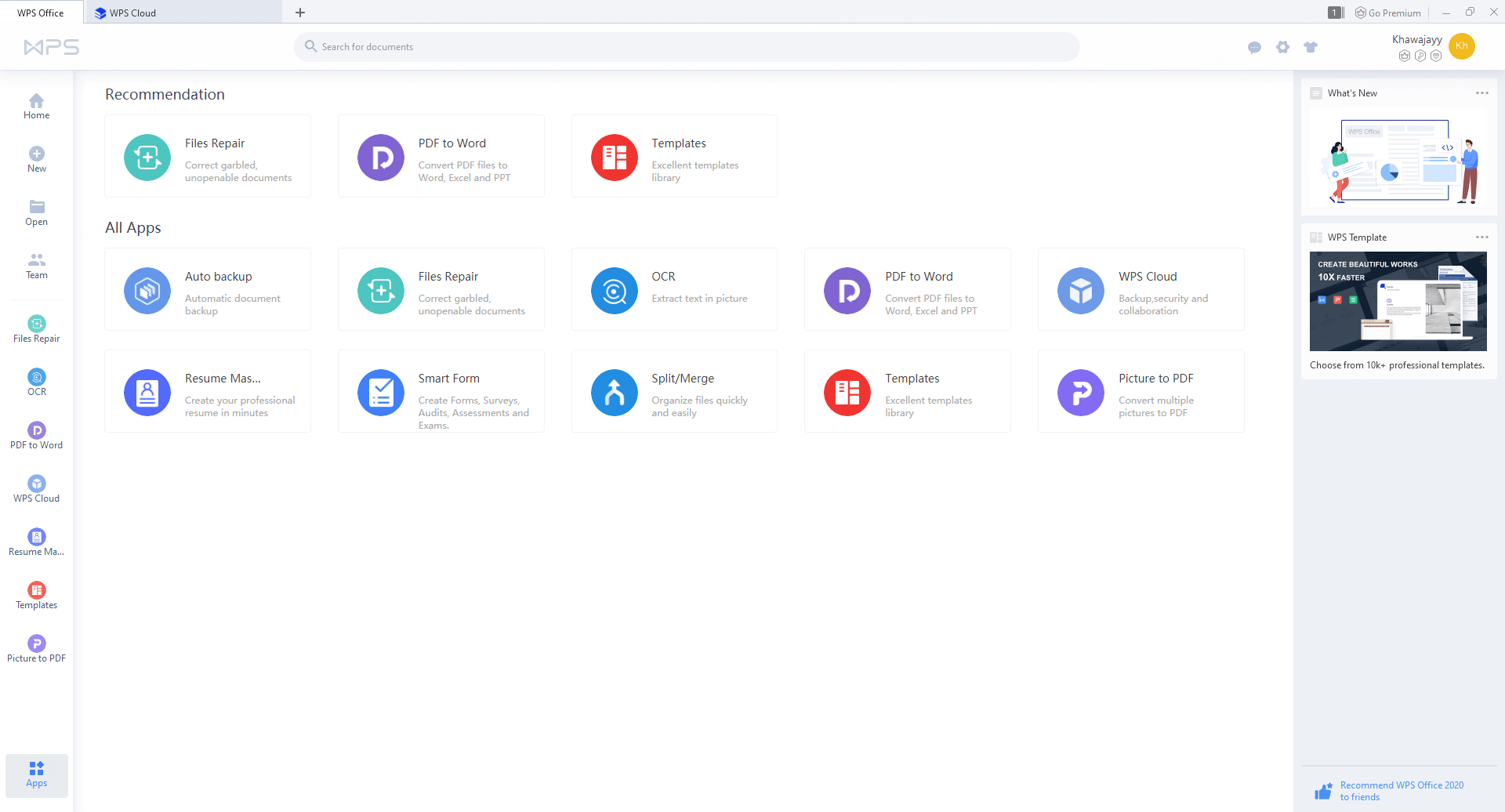Open the Smart Form app tile
The height and width of the screenshot is (812, 1505).
pyautogui.click(x=441, y=391)
